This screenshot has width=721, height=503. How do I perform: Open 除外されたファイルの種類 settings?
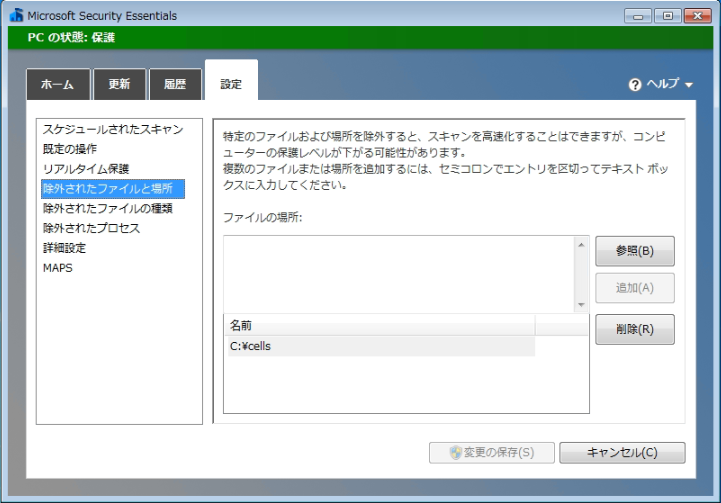108,208
